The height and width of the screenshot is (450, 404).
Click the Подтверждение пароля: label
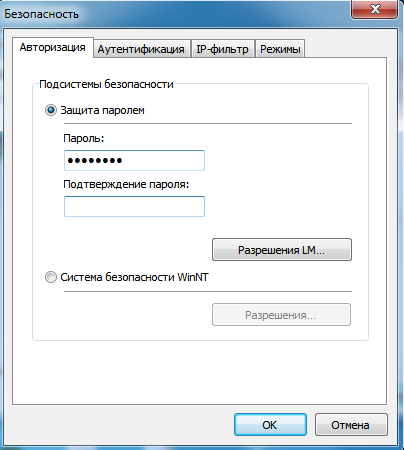(x=126, y=184)
